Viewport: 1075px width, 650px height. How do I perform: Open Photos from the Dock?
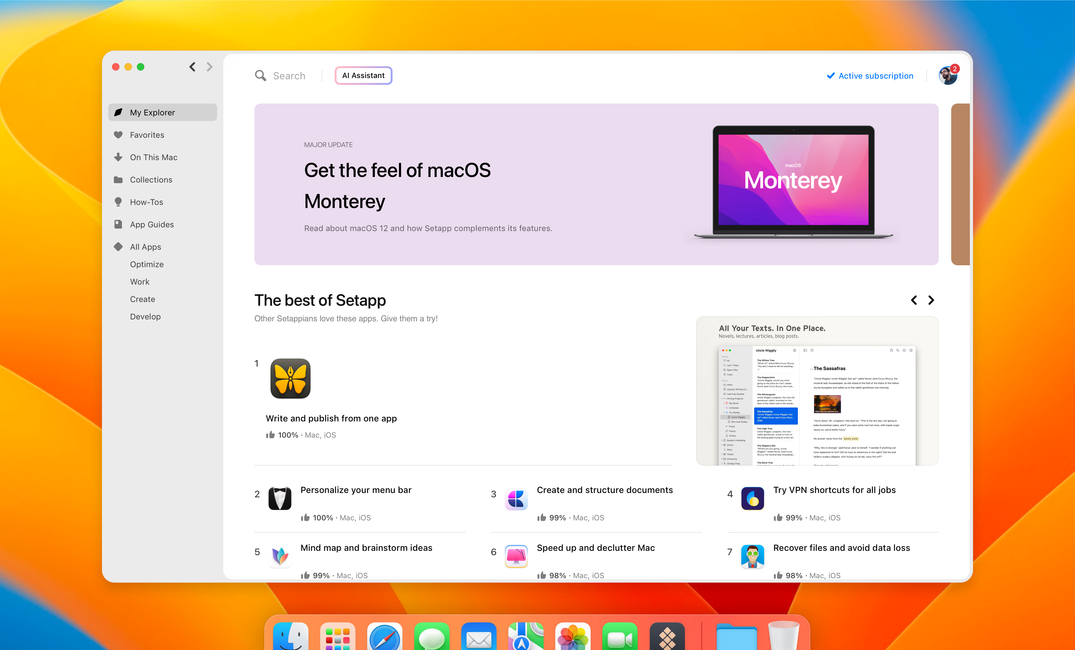click(572, 638)
